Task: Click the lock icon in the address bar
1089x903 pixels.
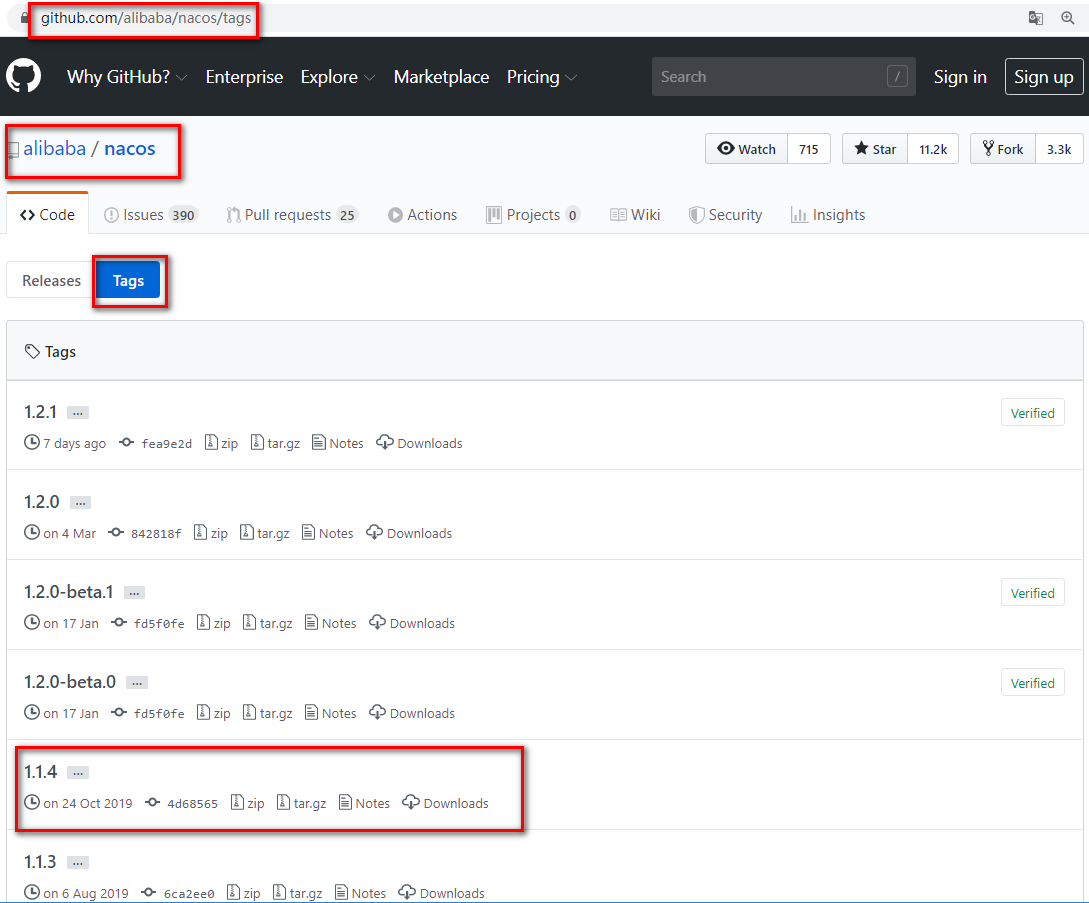Action: [26, 18]
